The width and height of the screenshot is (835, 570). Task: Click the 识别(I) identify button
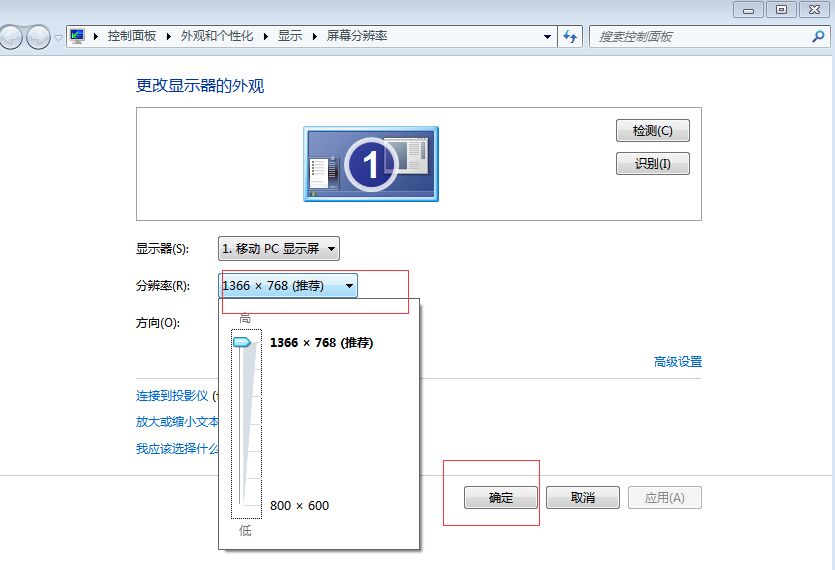[652, 164]
